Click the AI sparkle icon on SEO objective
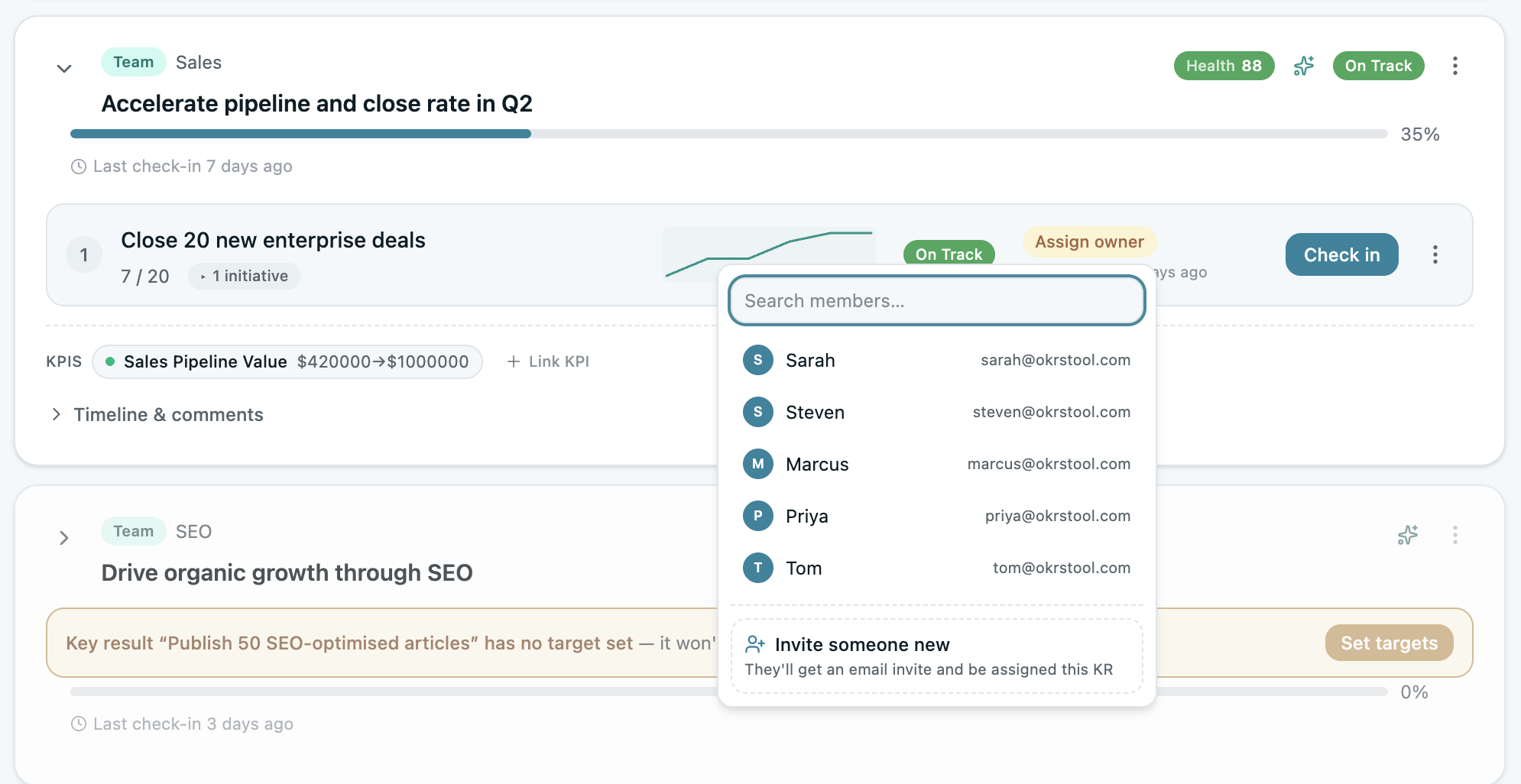The width and height of the screenshot is (1521, 784). (1407, 536)
